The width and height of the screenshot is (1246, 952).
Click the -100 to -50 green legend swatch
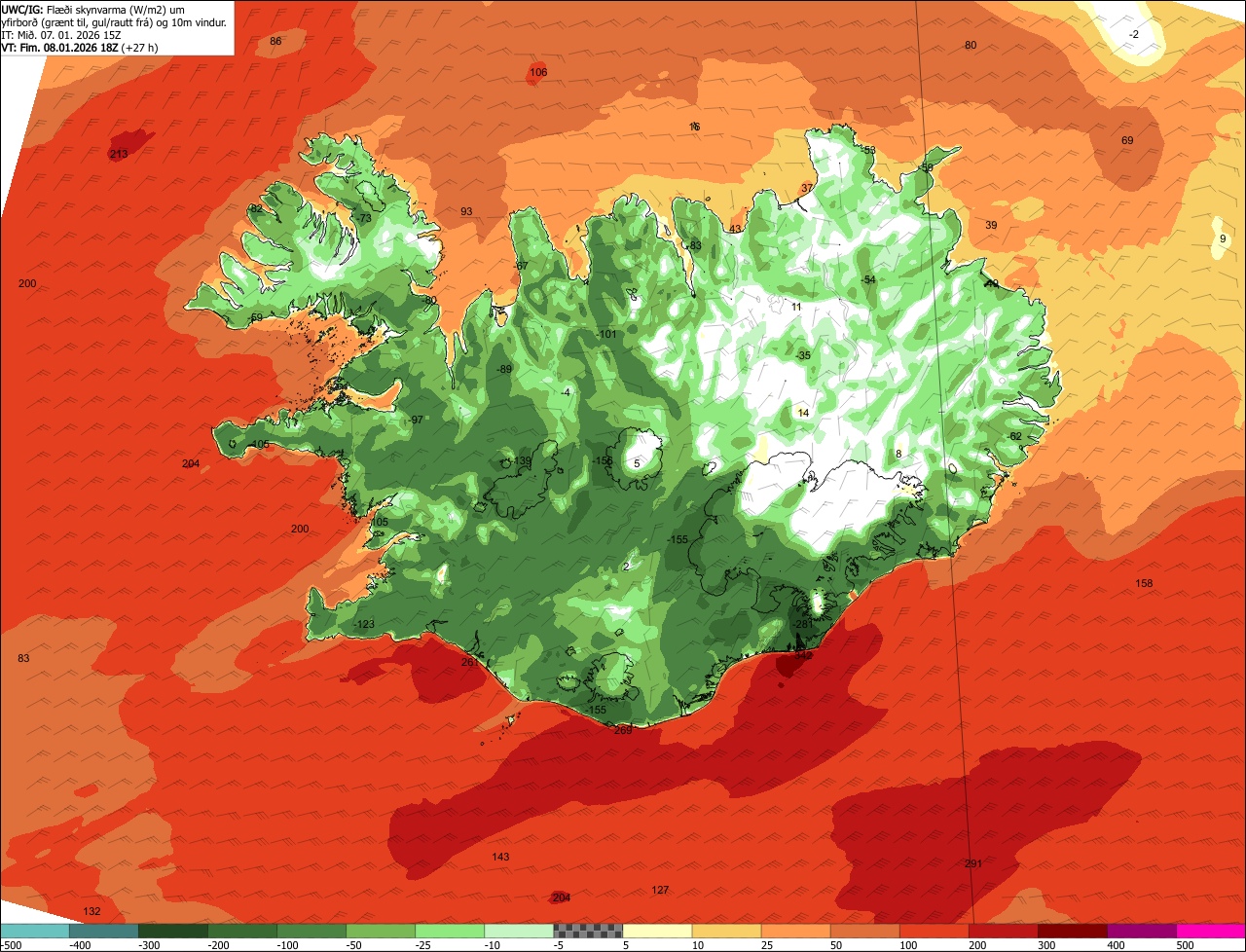(x=311, y=931)
